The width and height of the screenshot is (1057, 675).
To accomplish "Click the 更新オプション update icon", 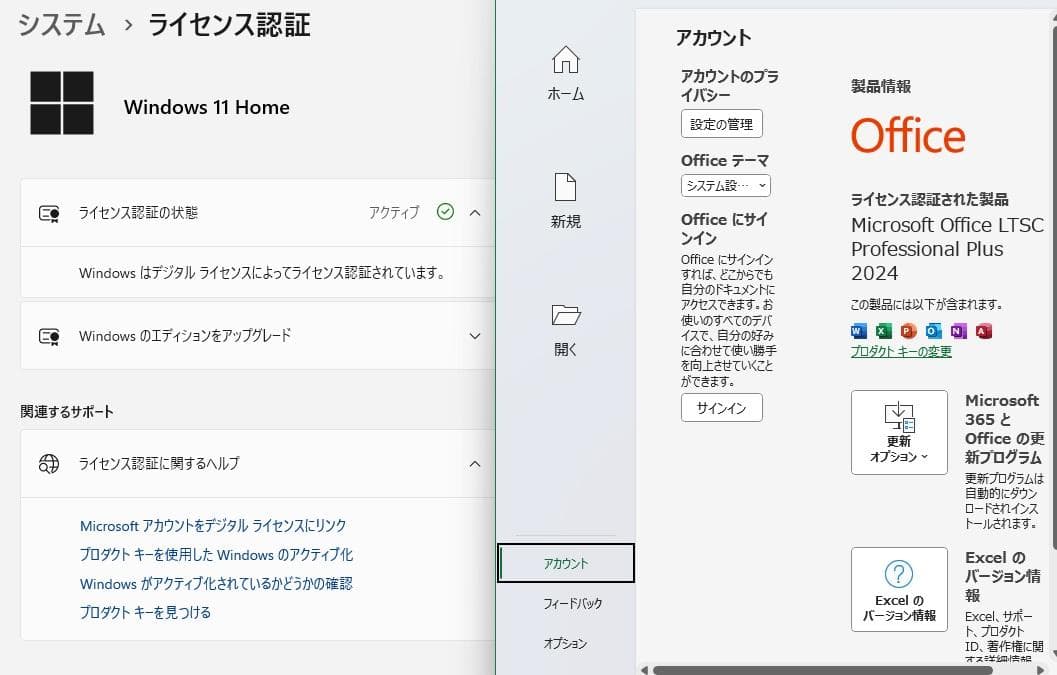I will pyautogui.click(x=897, y=432).
